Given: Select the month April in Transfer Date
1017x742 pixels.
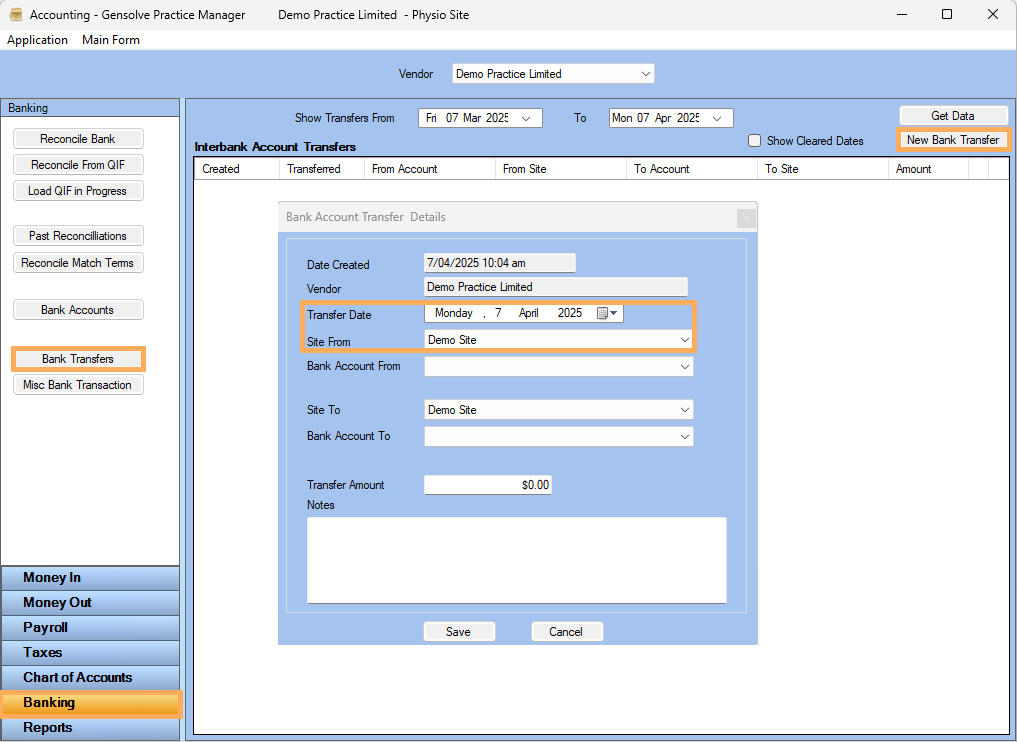Looking at the screenshot, I should [529, 313].
